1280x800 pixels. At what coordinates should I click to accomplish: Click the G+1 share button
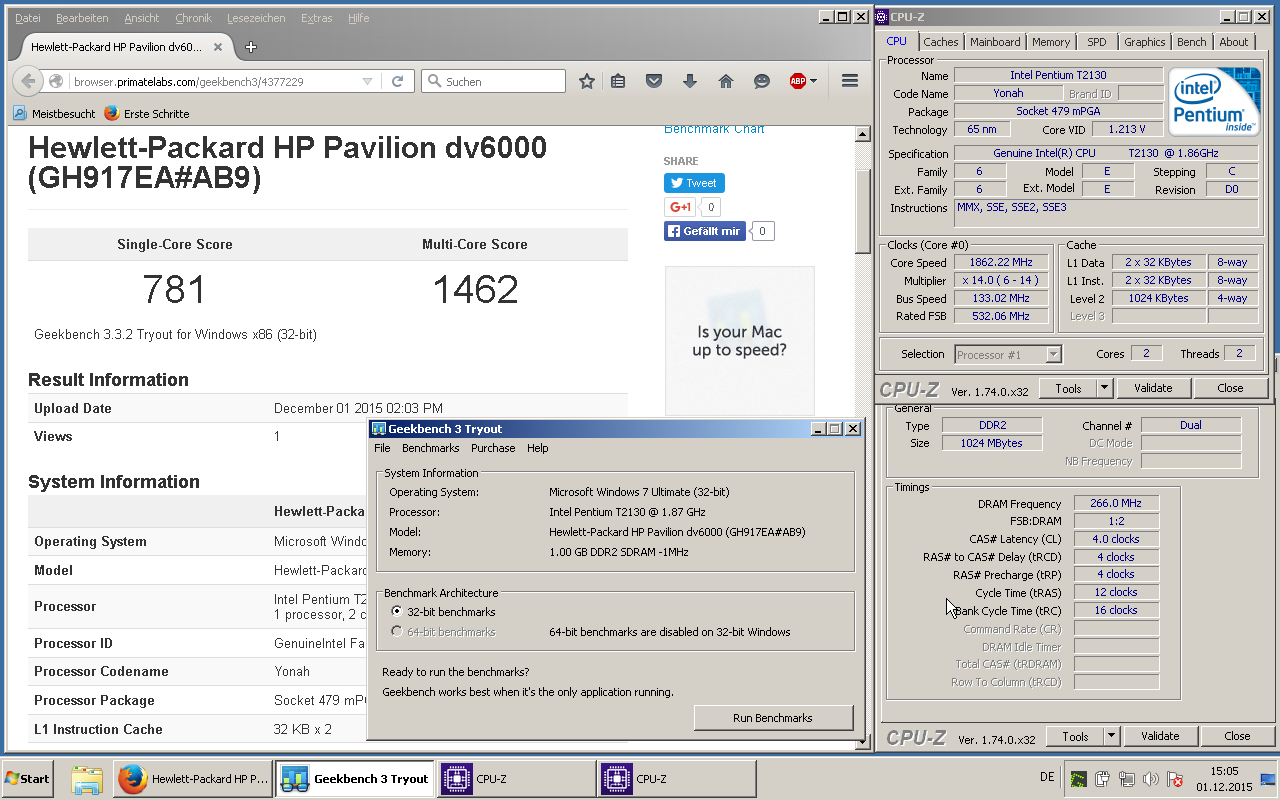tap(680, 207)
